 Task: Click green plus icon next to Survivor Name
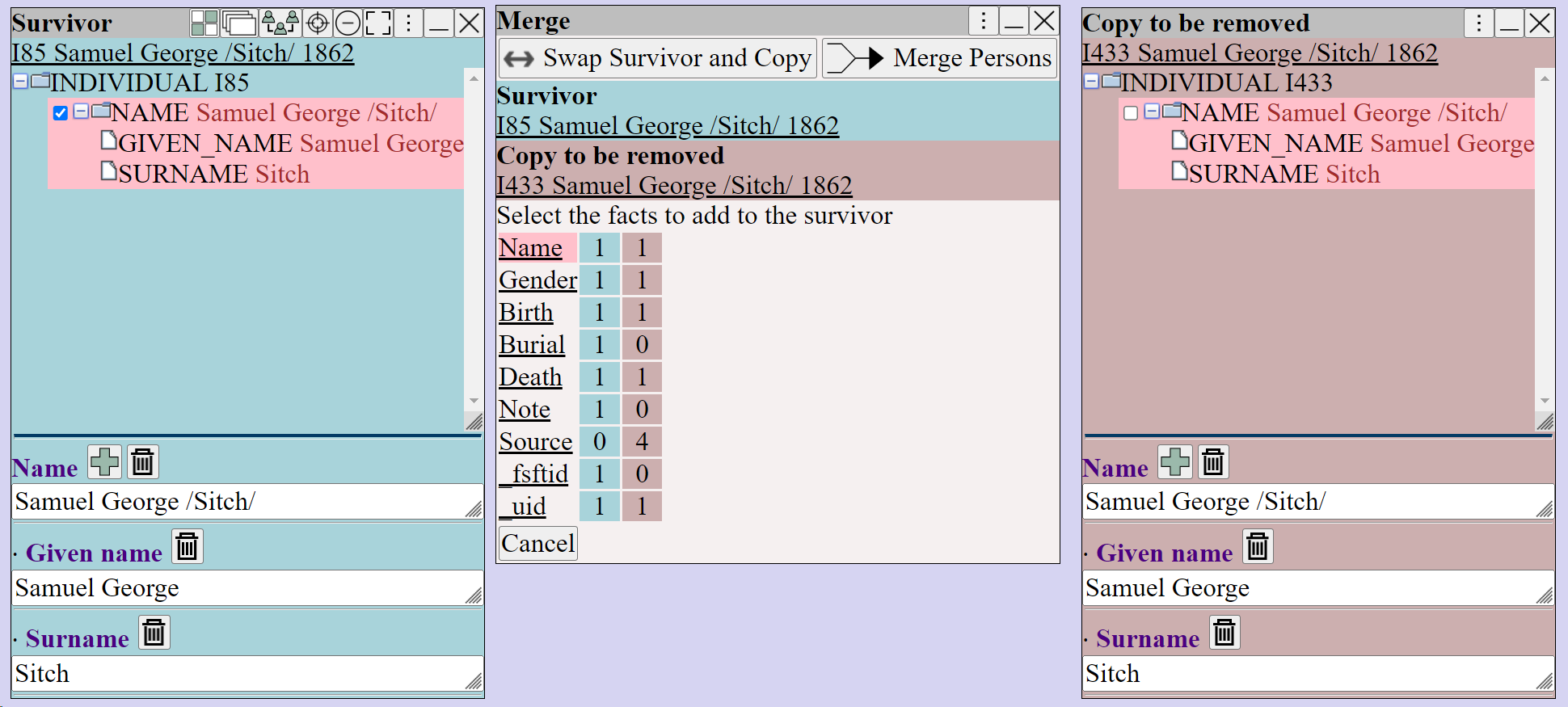[x=105, y=462]
